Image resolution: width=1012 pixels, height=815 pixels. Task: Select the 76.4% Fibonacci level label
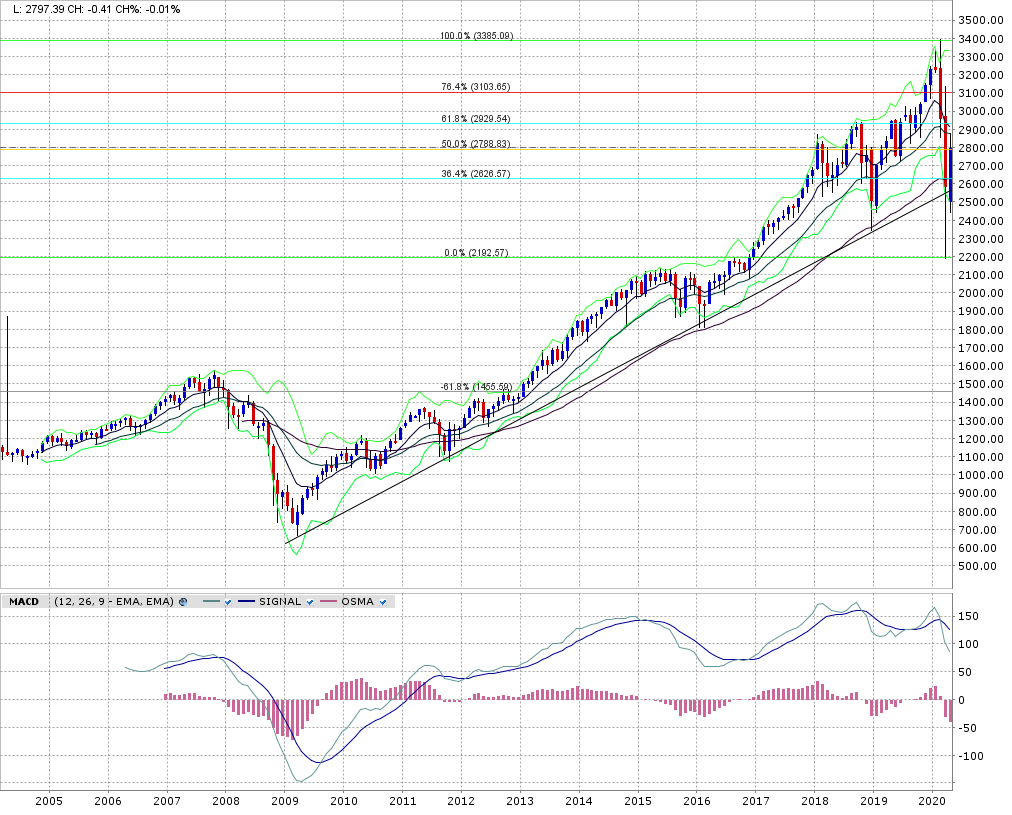click(476, 87)
